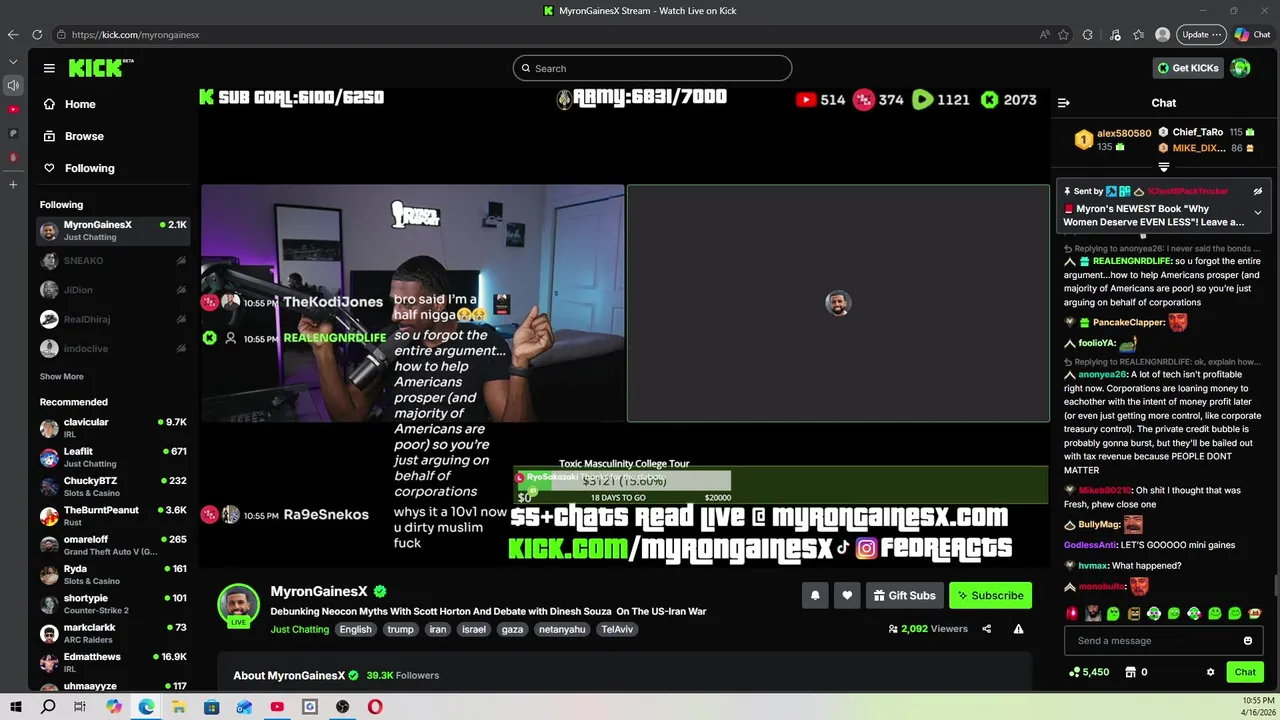Click the trump tag

pyautogui.click(x=400, y=629)
